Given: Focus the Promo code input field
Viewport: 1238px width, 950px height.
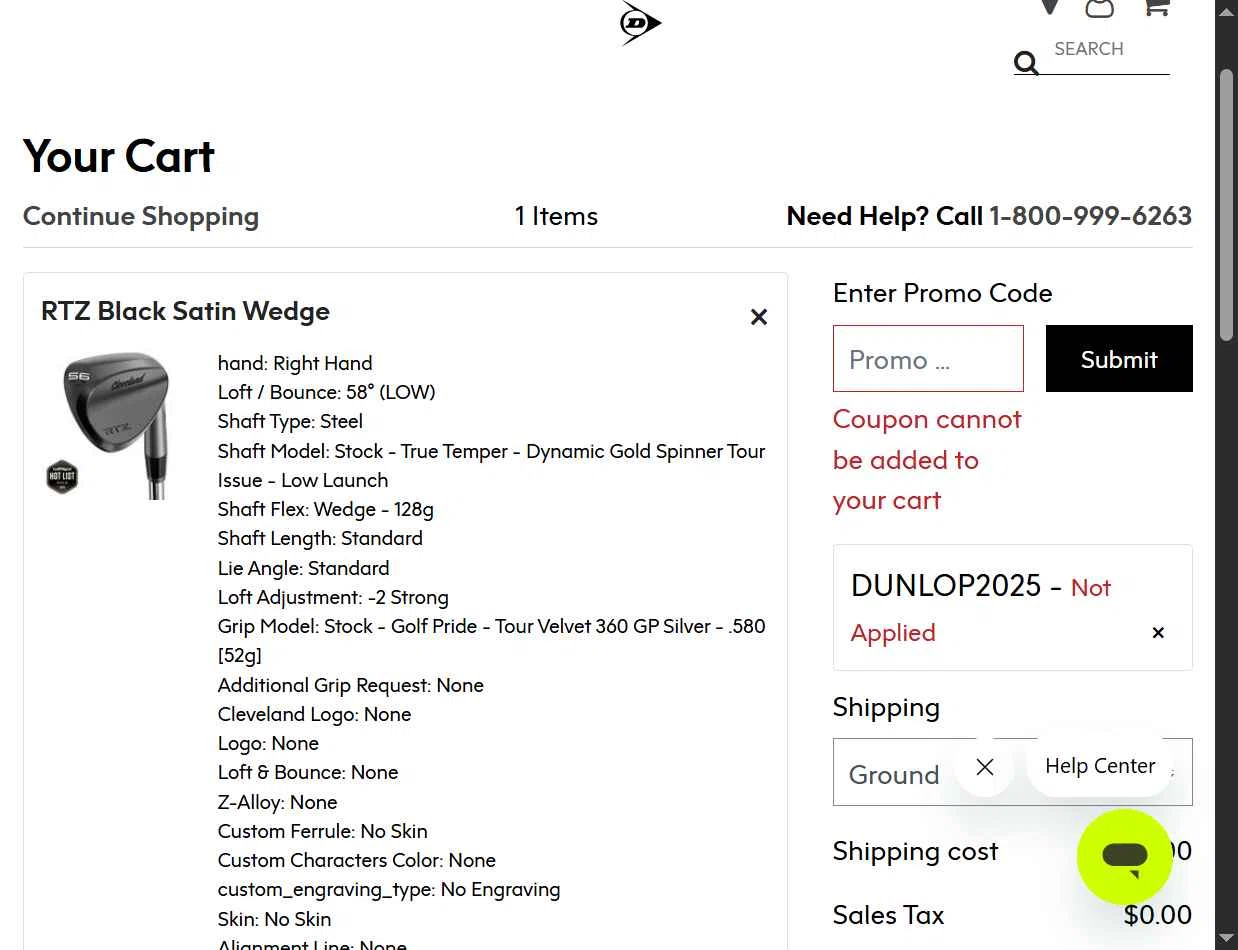Looking at the screenshot, I should (x=928, y=358).
